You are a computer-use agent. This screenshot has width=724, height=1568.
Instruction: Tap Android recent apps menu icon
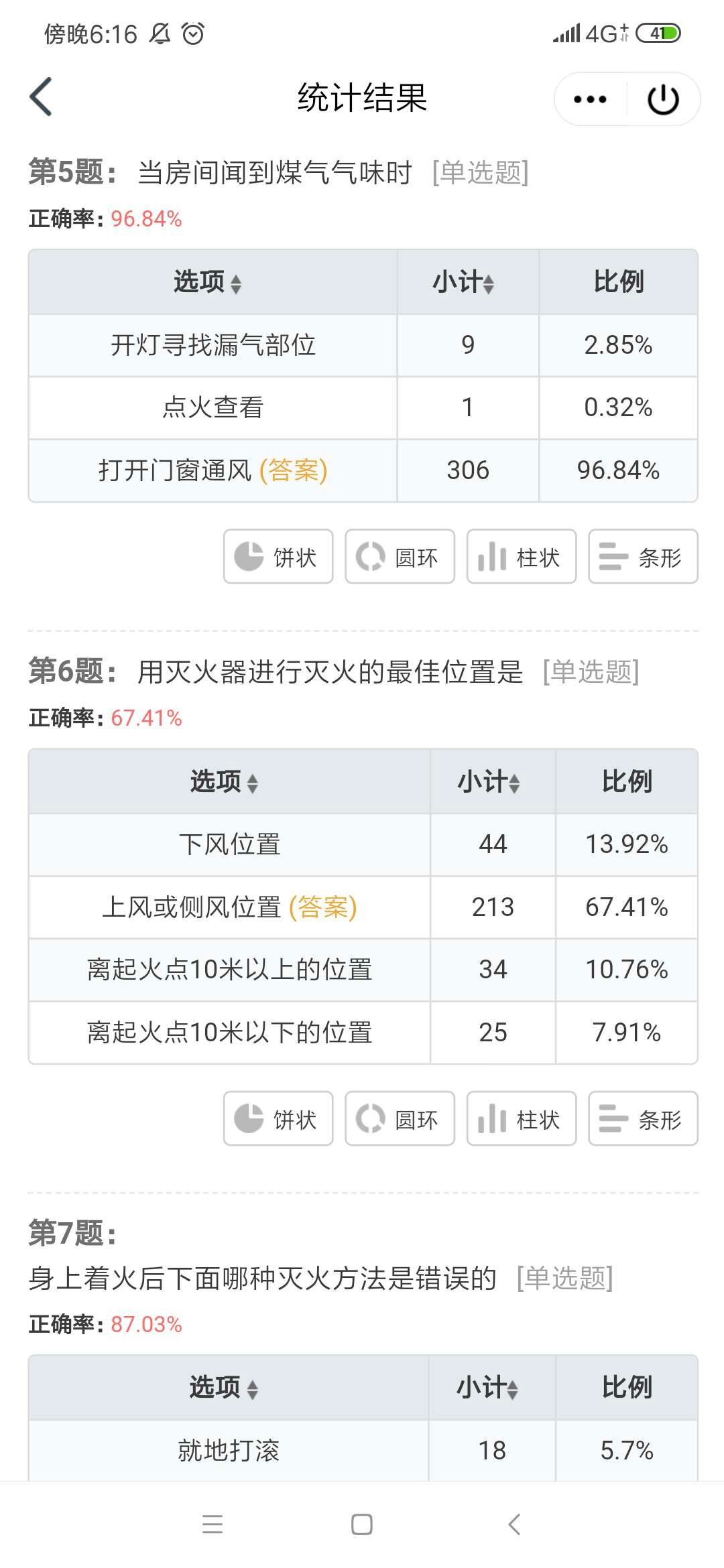213,1524
